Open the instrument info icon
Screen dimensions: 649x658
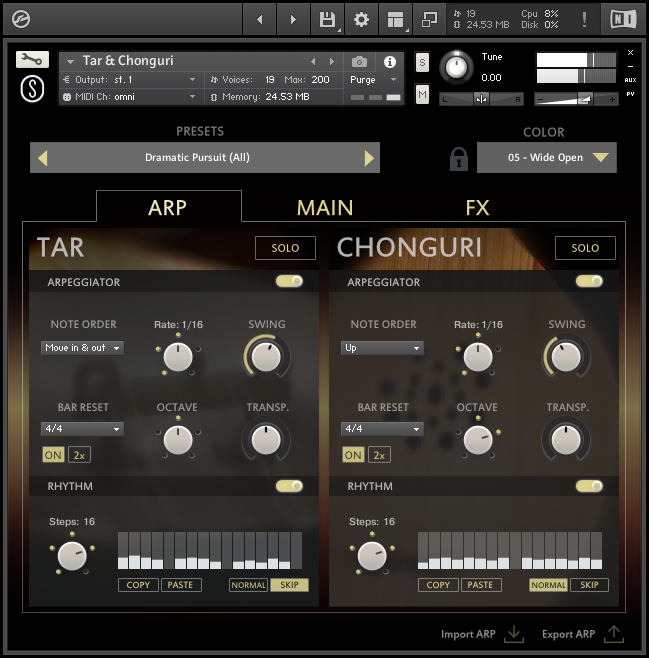390,62
